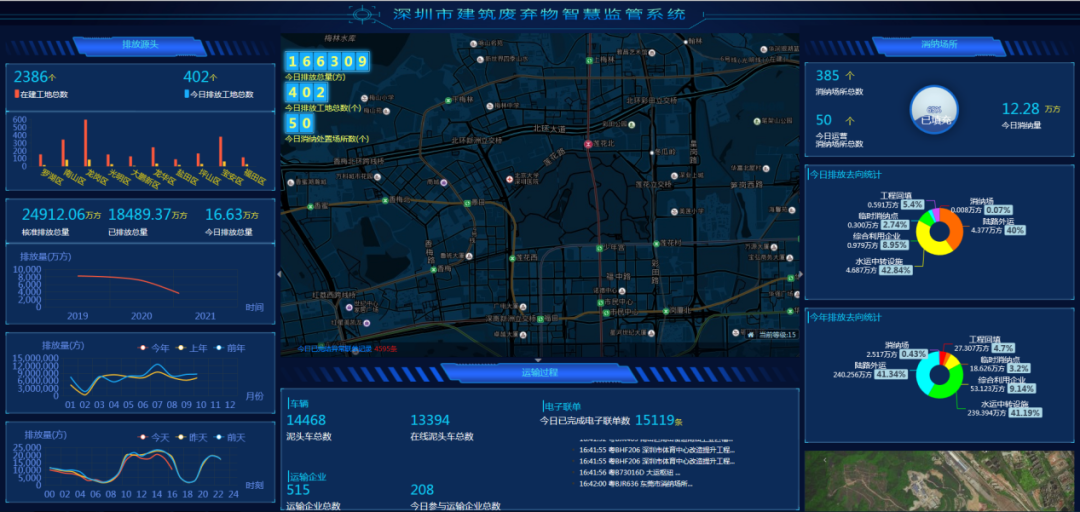
Task: Select the 16:41:56 粤B73016D log row
Action: (x=630, y=473)
